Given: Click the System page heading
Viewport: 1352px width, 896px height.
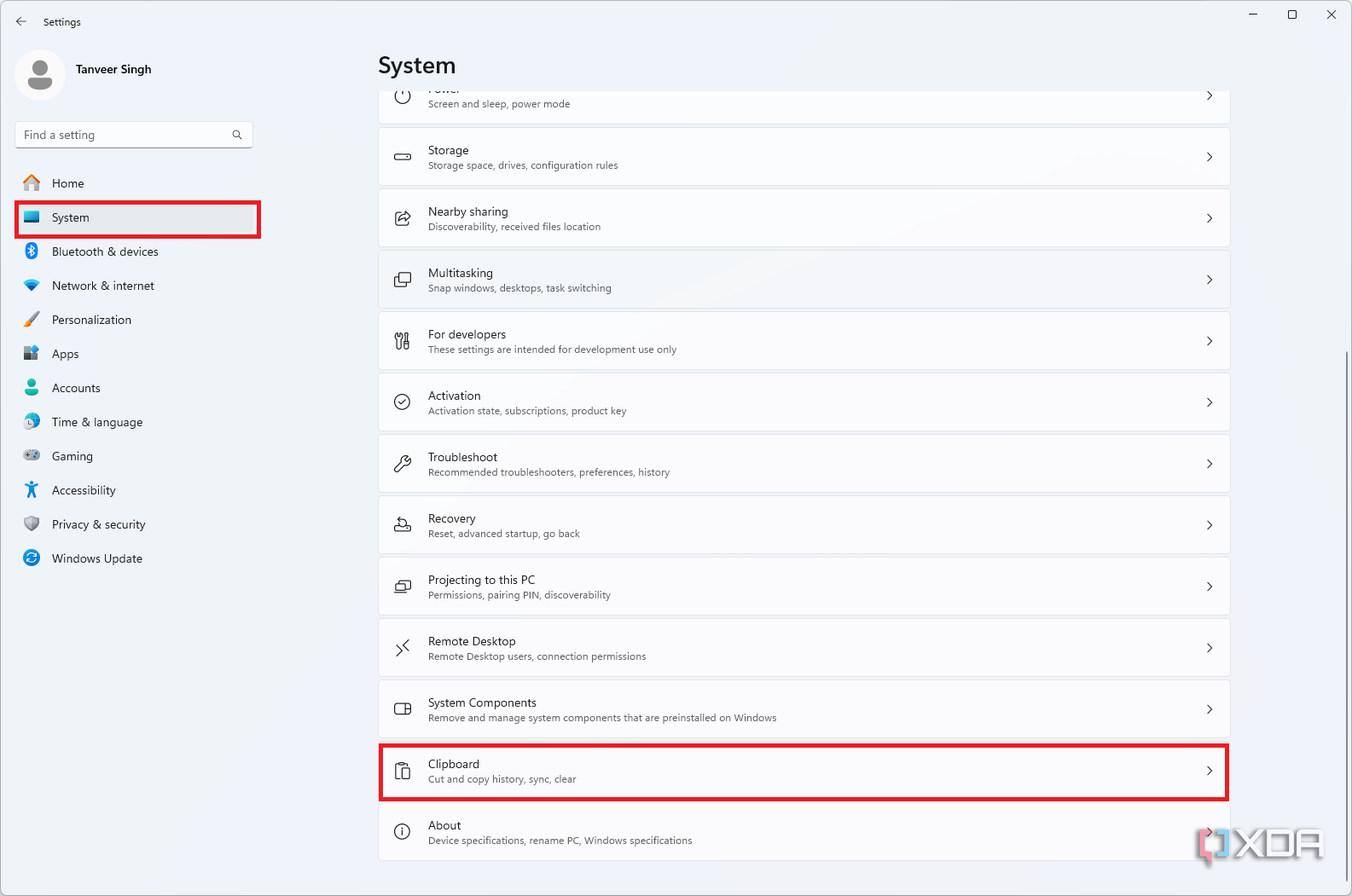Looking at the screenshot, I should coord(416,66).
